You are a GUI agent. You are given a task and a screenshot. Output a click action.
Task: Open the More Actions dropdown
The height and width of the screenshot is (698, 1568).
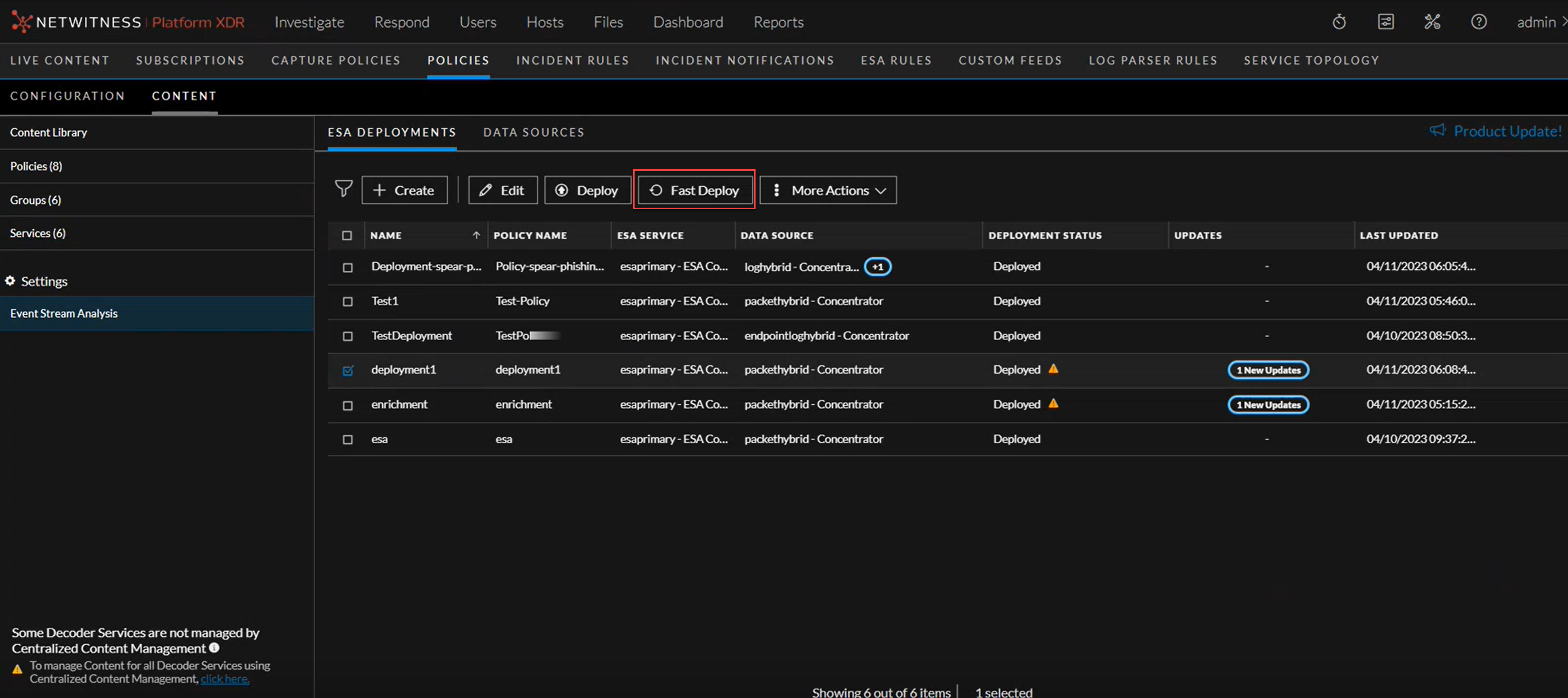(828, 190)
